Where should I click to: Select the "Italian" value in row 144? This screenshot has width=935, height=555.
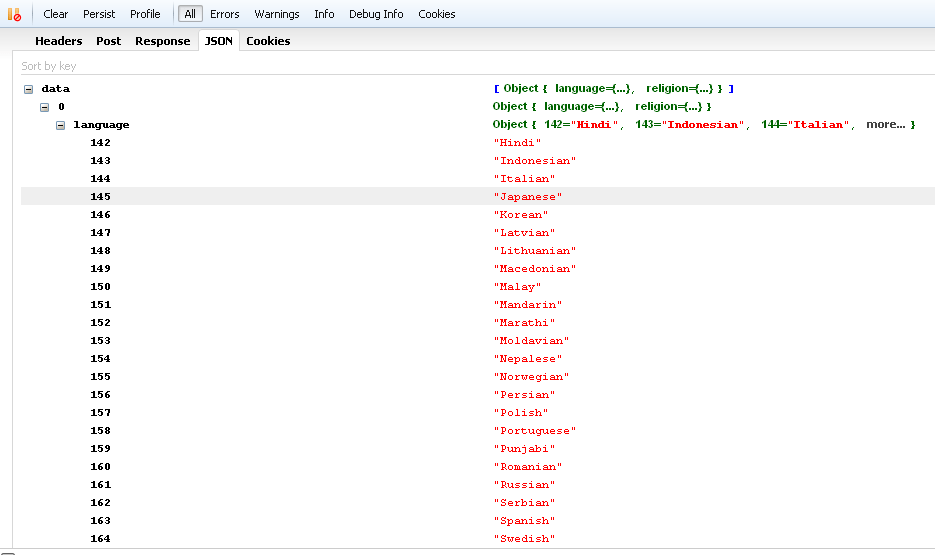click(x=524, y=178)
